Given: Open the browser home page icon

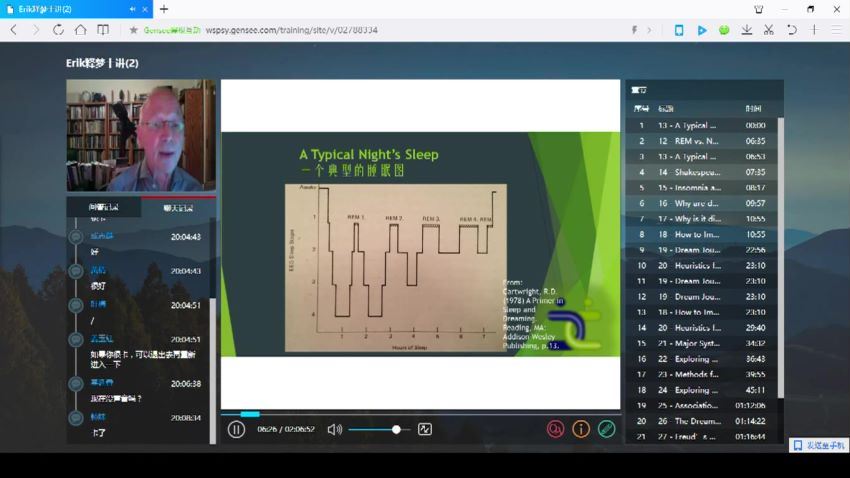Looking at the screenshot, I should coord(80,30).
